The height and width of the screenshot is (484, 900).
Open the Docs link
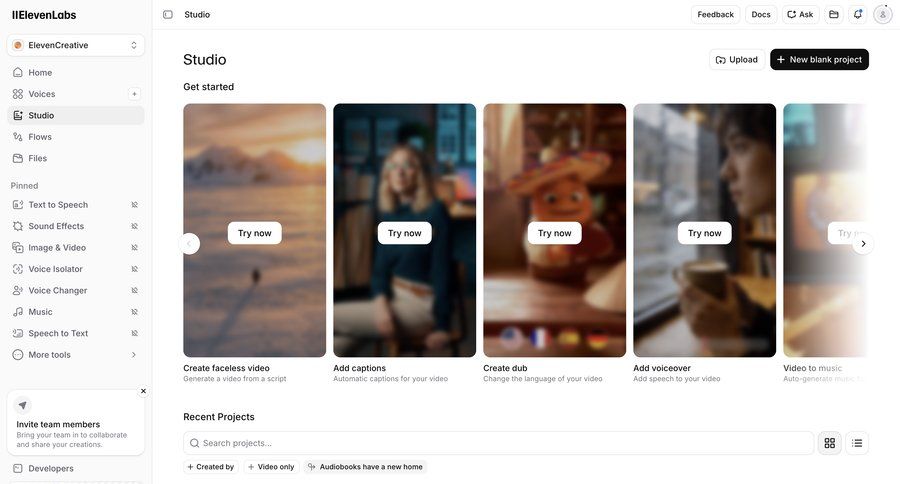[x=761, y=14]
